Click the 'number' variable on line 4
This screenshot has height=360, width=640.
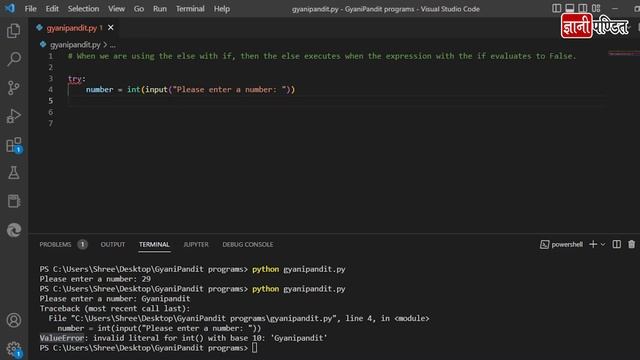point(99,89)
